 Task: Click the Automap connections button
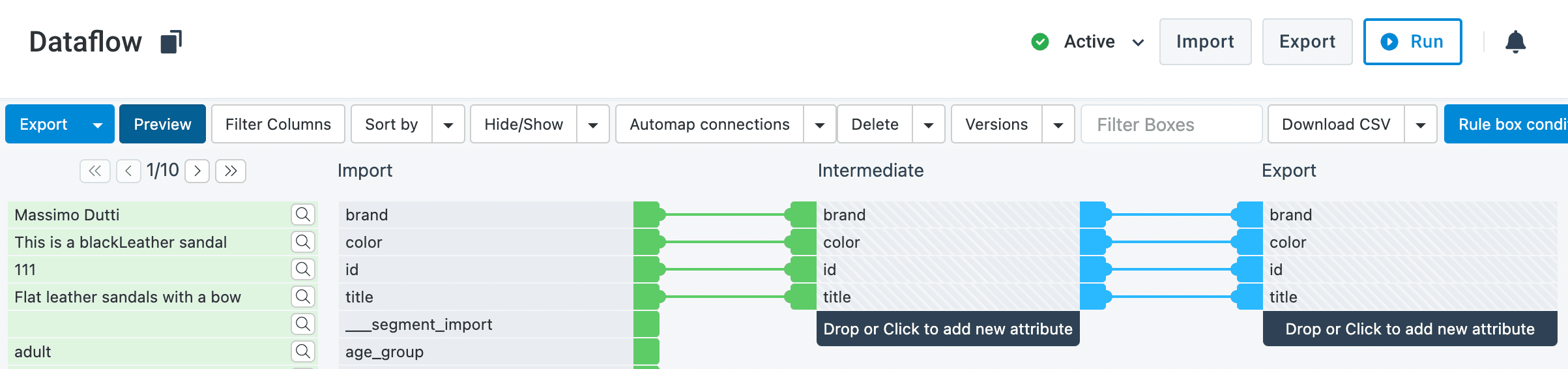coord(710,125)
